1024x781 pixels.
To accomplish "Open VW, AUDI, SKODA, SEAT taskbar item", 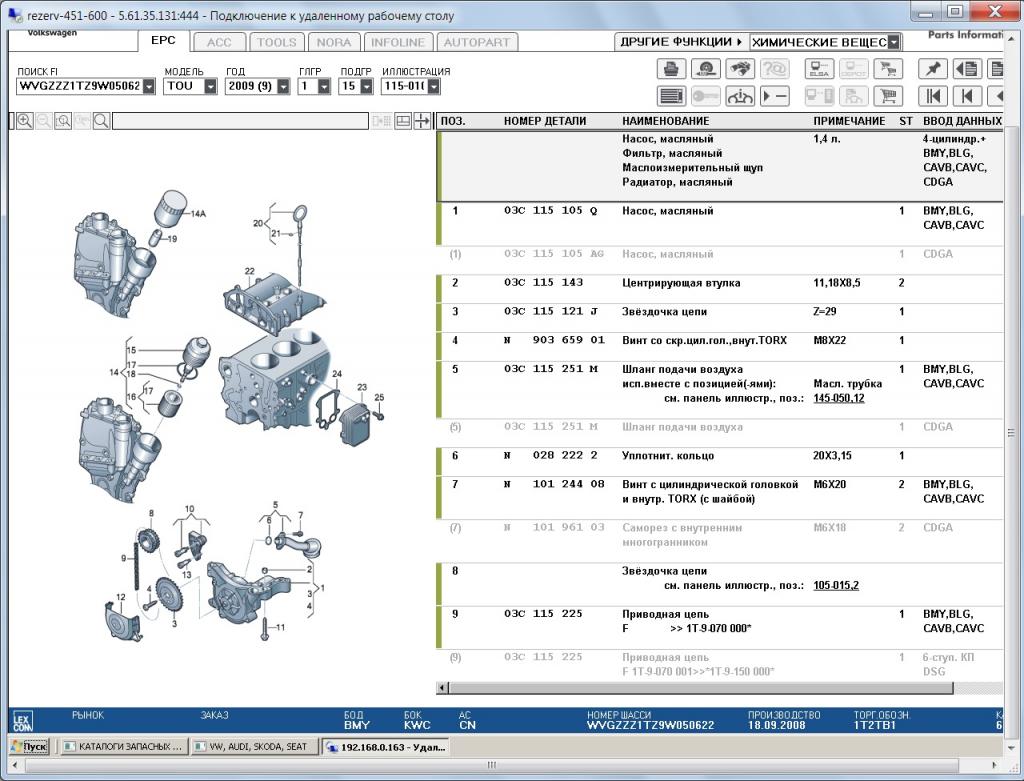I will (256, 746).
